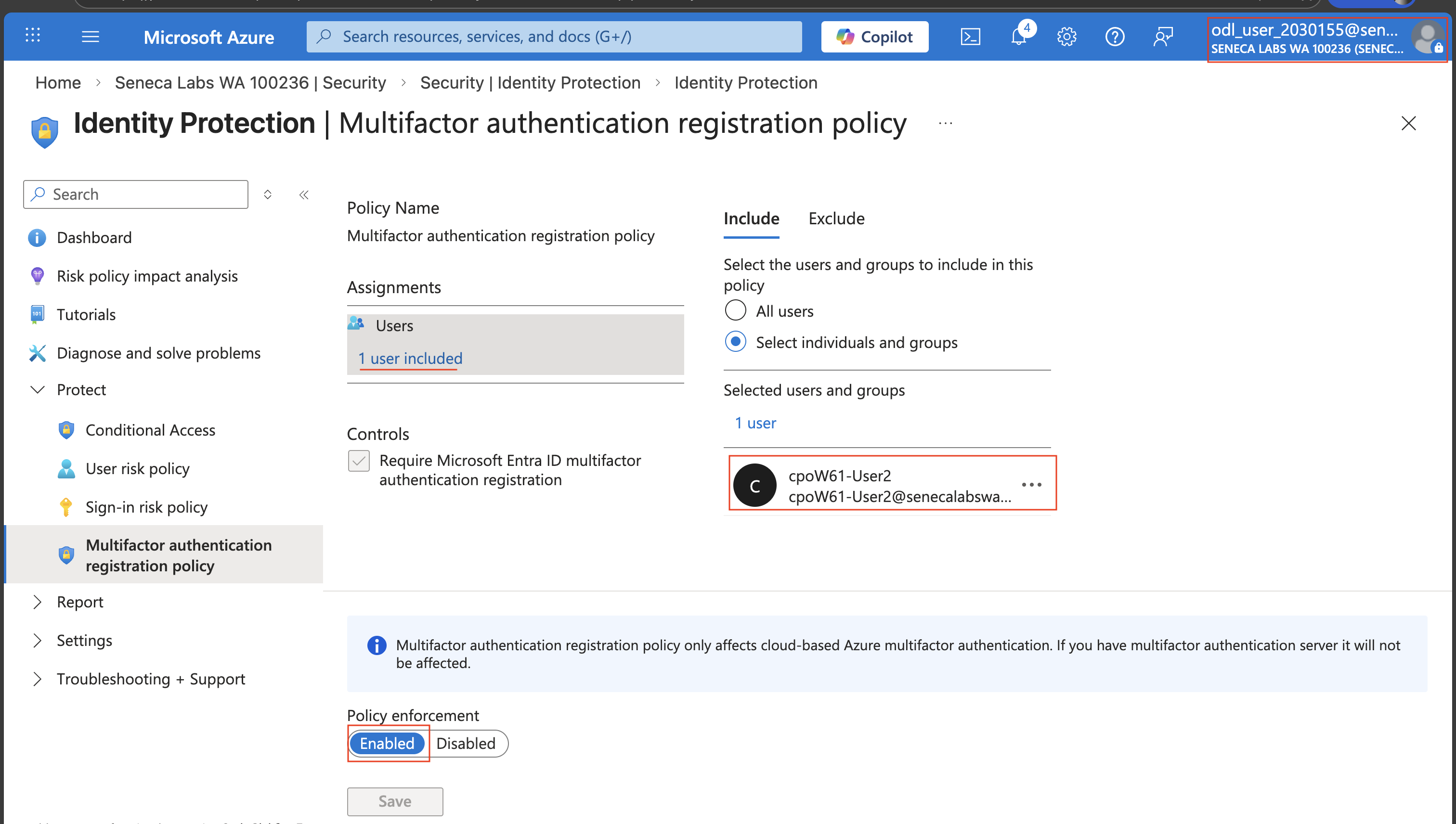The height and width of the screenshot is (824, 1456).
Task: Open Seneca Labs WA 100236 | Security breadcrumb
Action: point(250,83)
